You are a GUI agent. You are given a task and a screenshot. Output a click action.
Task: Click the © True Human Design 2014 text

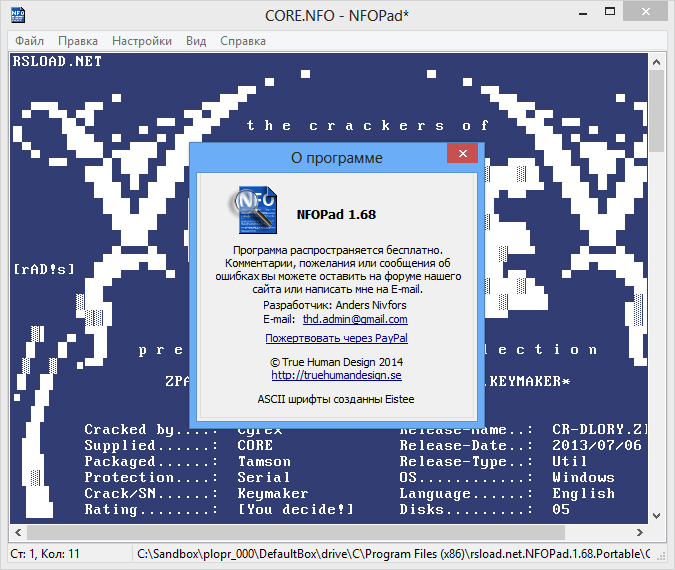[336, 362]
